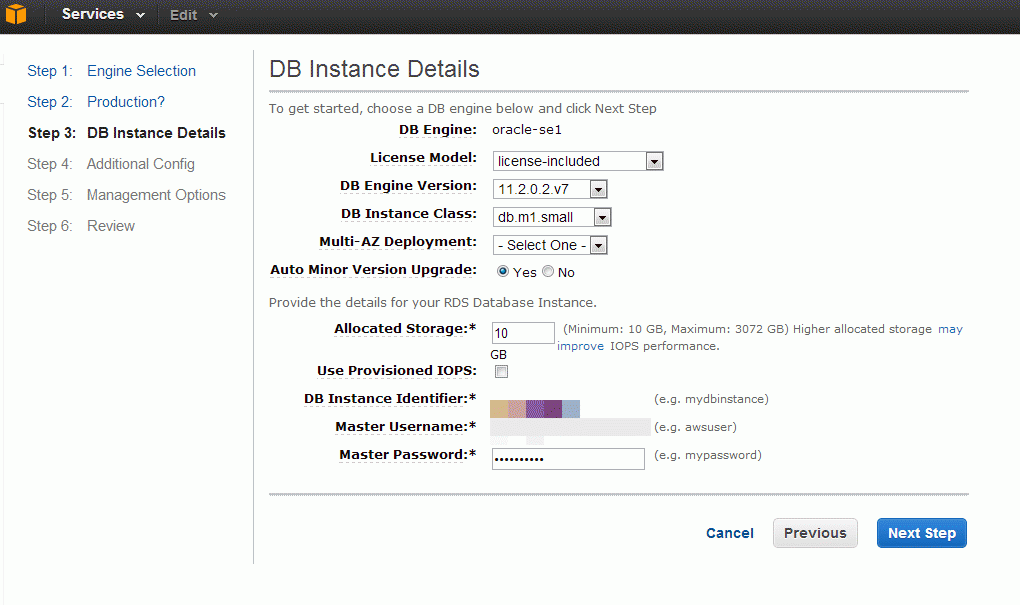
Task: Click the Next Step button
Action: coord(922,533)
